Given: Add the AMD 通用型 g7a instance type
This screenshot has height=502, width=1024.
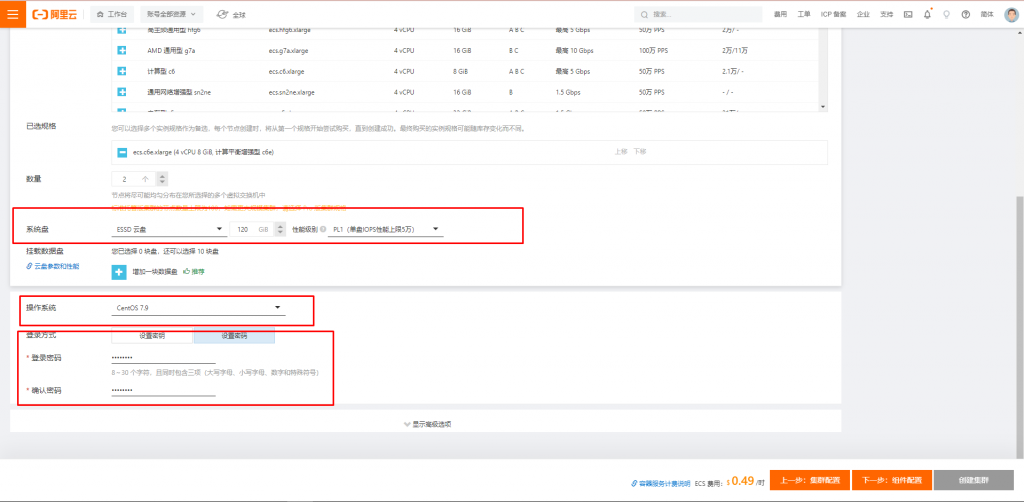Looking at the screenshot, I should click(x=121, y=50).
